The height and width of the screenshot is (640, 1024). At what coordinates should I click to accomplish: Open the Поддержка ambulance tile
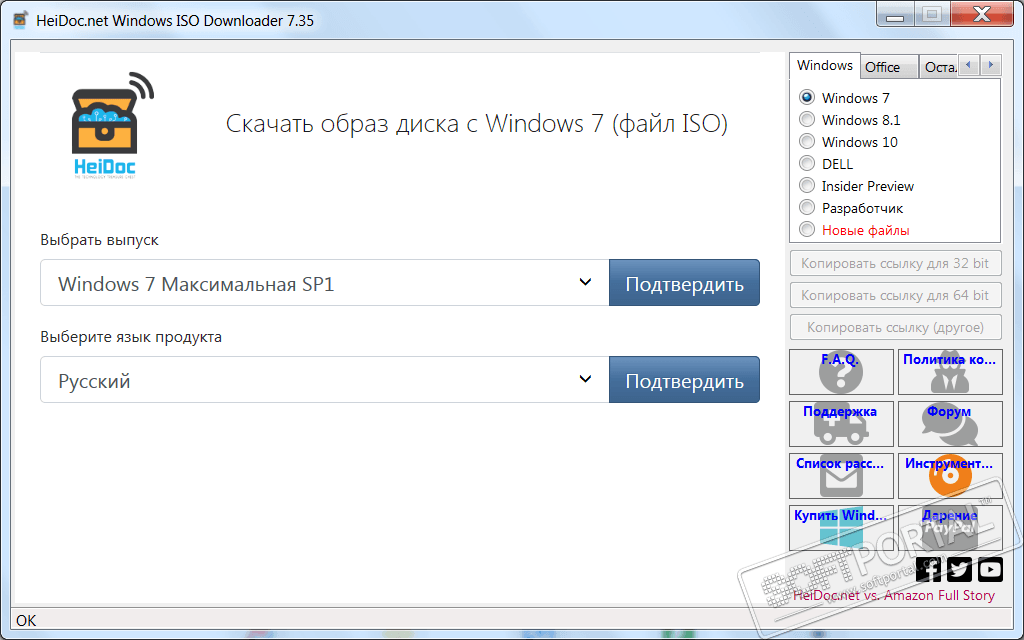(841, 424)
